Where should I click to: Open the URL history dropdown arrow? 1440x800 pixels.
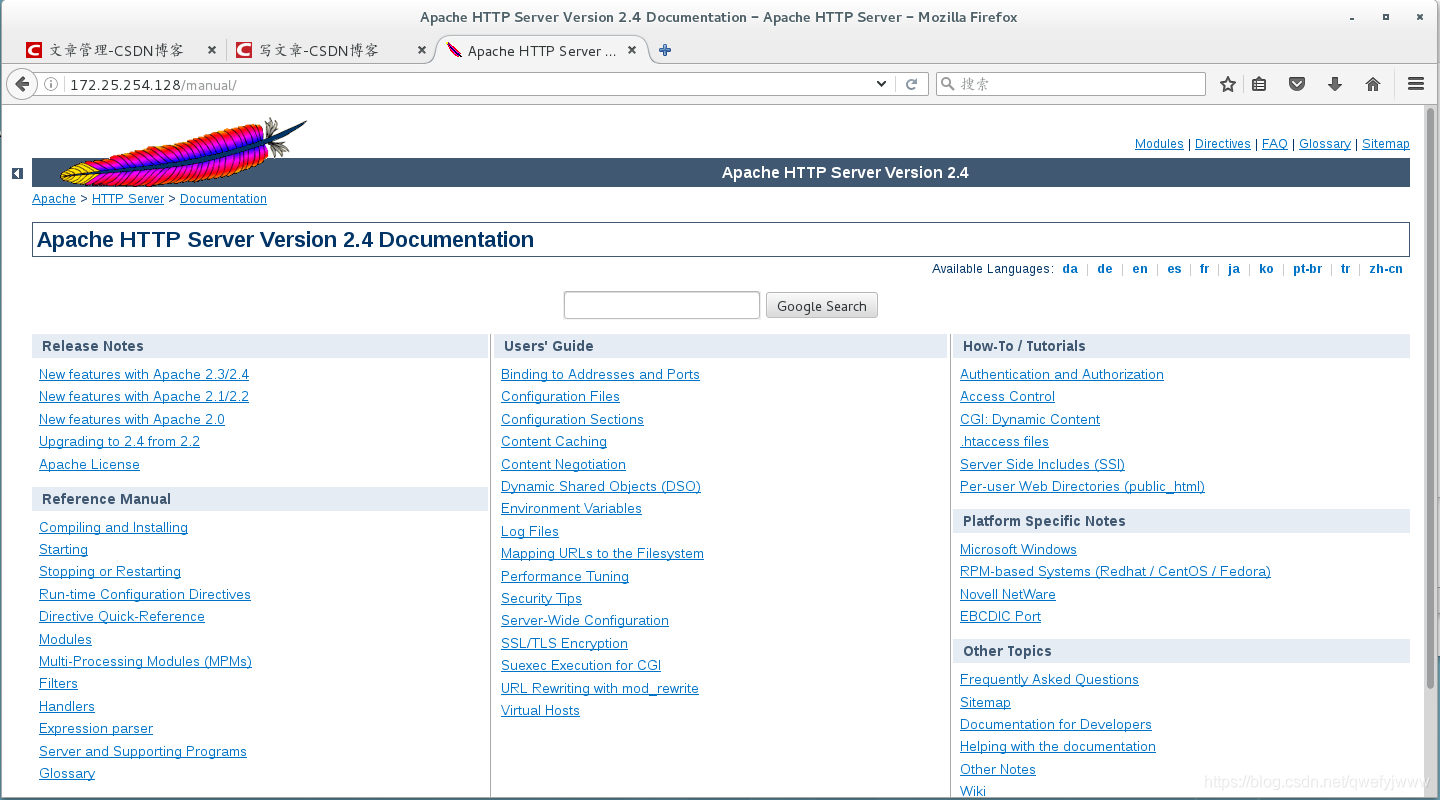point(881,84)
